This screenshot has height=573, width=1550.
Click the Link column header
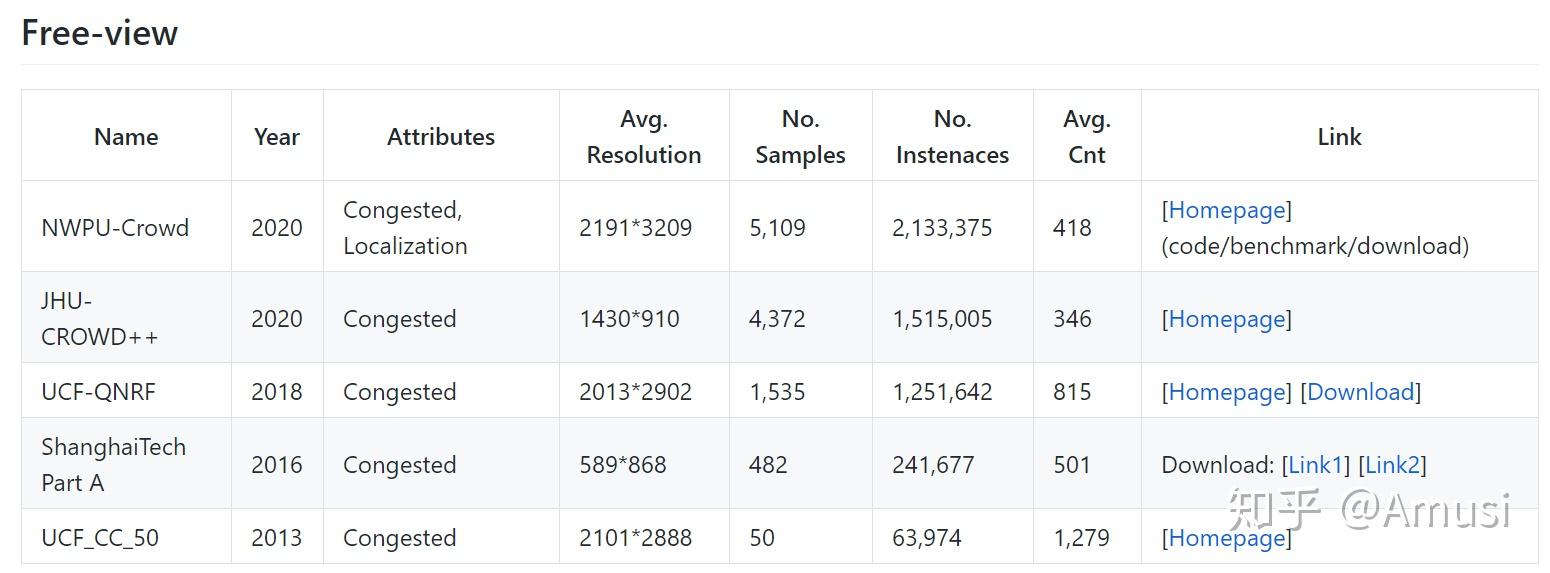pyautogui.click(x=1339, y=137)
